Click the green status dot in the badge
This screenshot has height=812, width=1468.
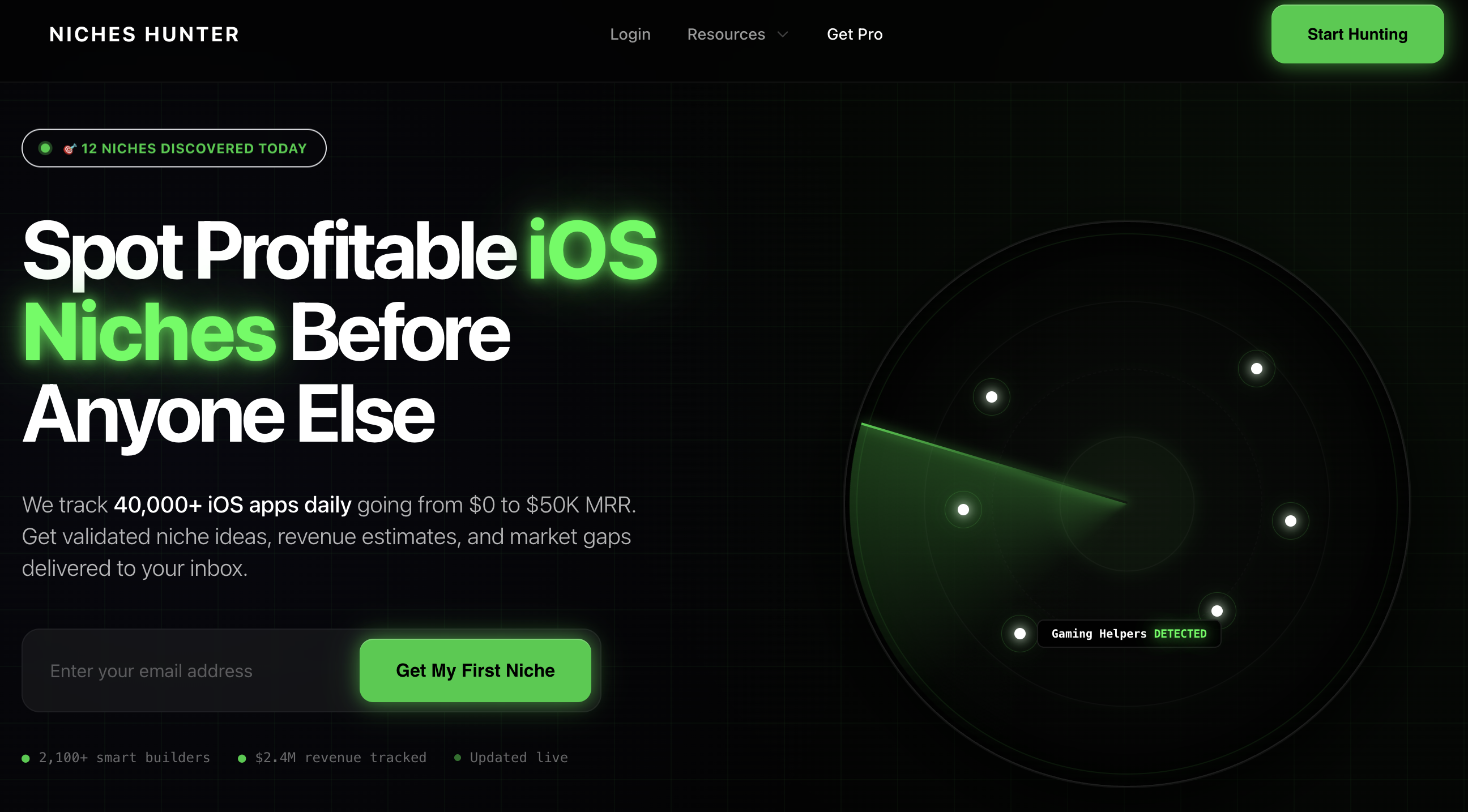coord(45,148)
